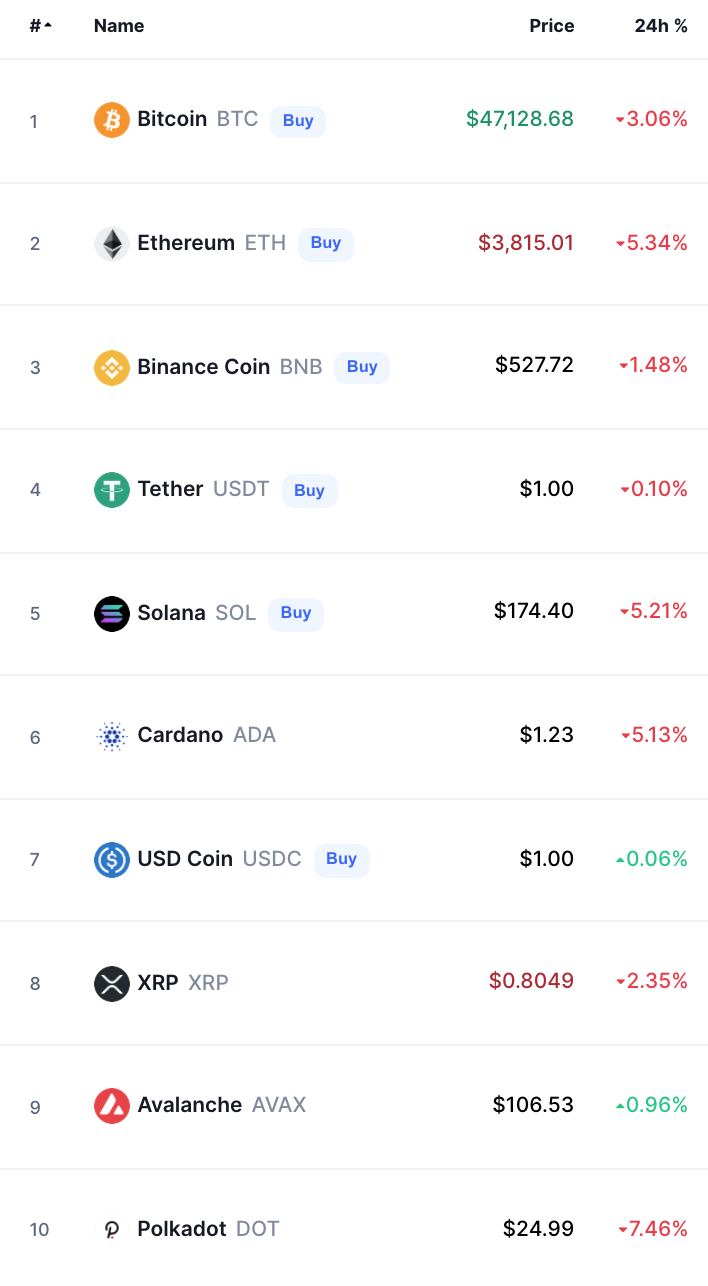Click the Polkadot logo icon

pos(111,1229)
